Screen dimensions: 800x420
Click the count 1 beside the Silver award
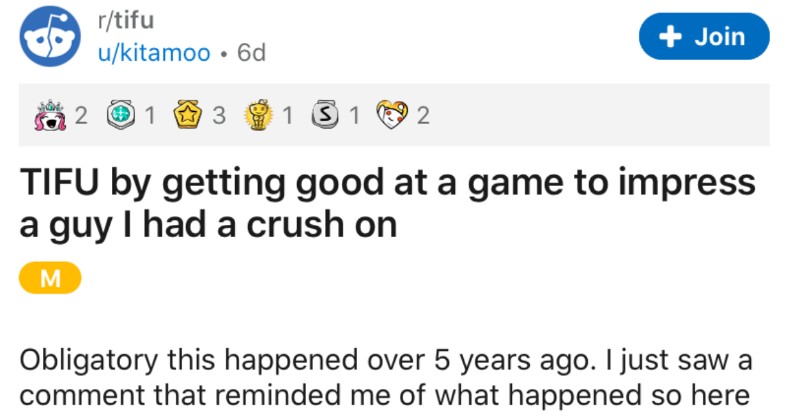tap(355, 117)
